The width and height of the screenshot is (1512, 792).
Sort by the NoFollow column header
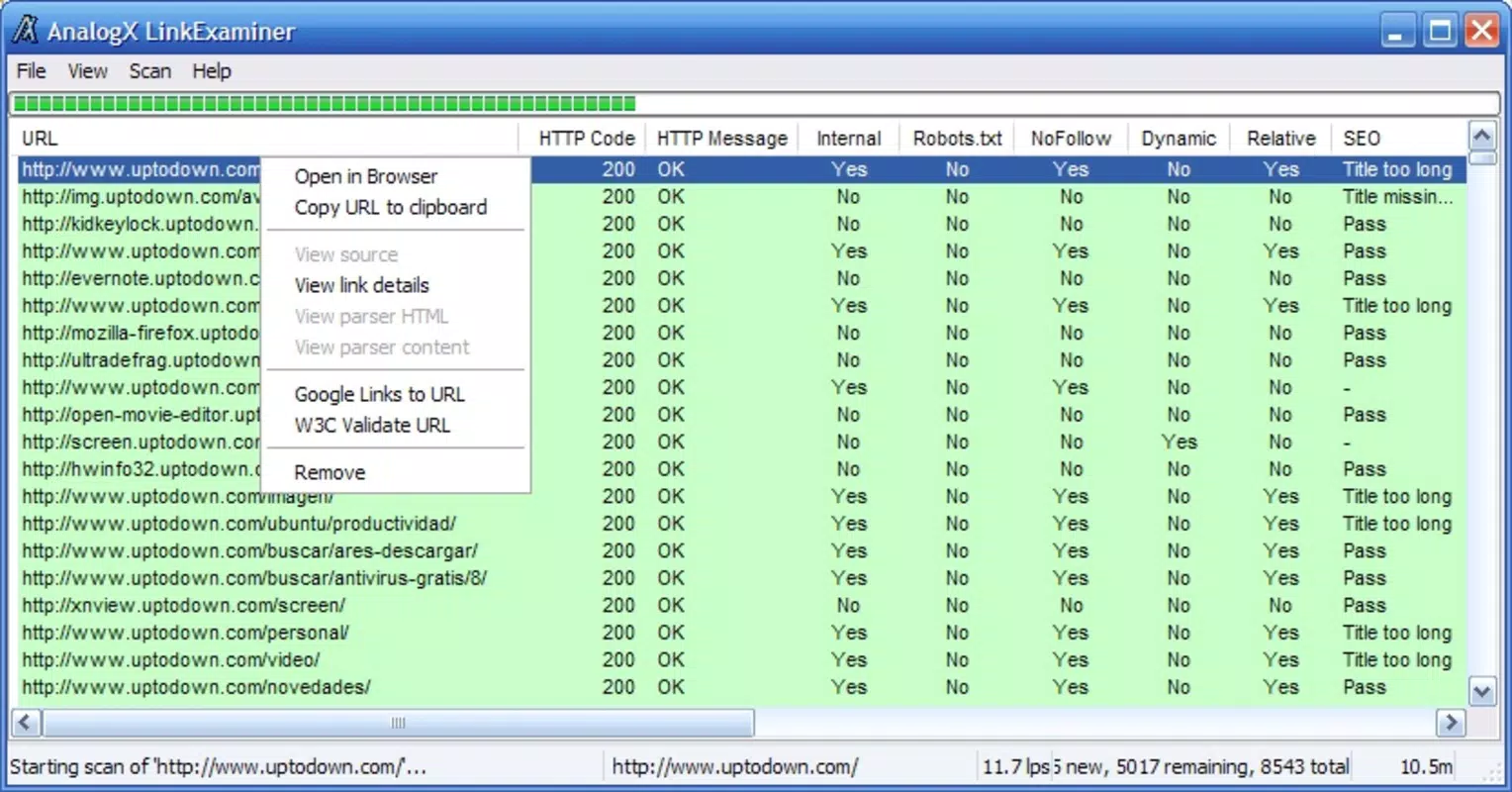1071,139
